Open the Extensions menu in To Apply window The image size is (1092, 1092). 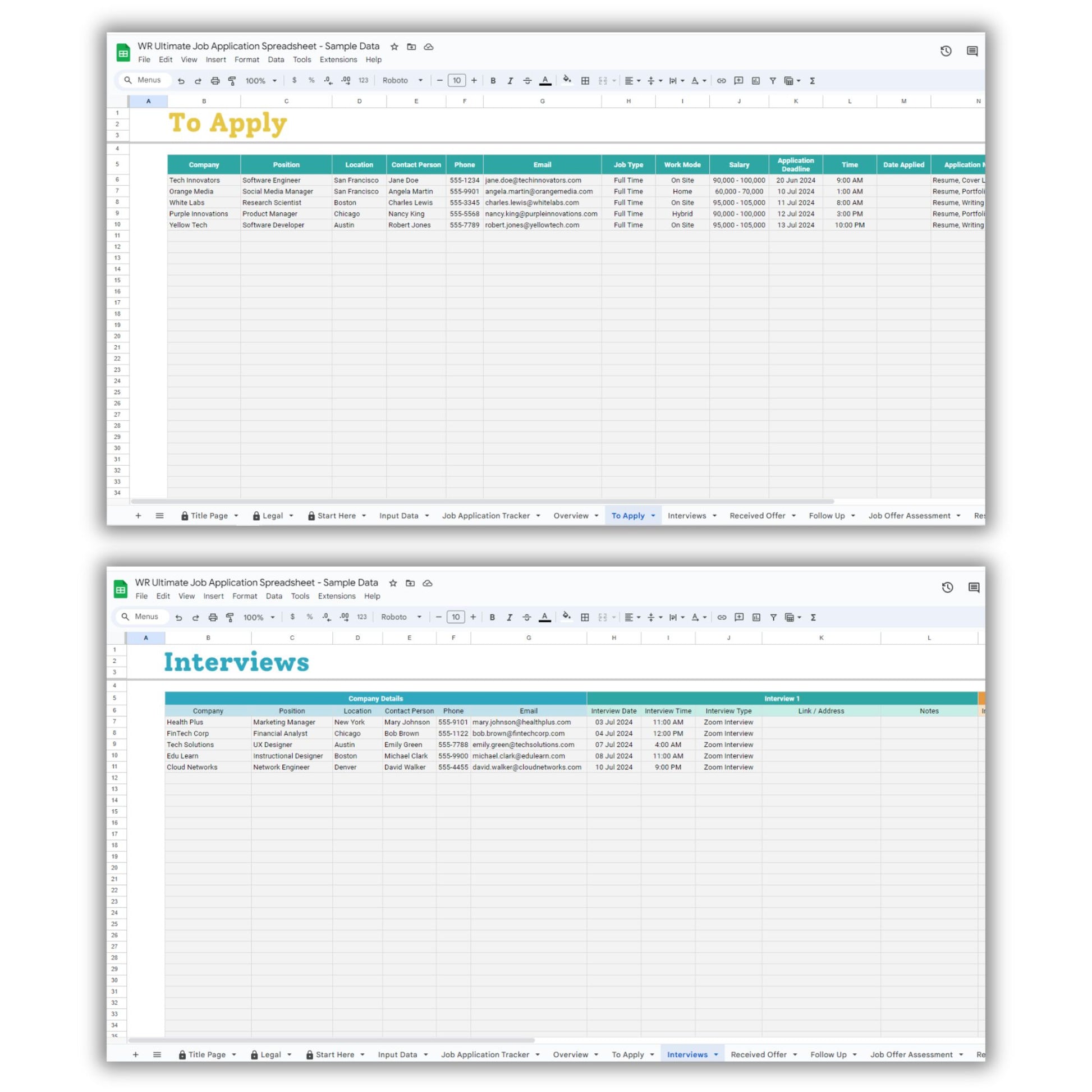(x=338, y=59)
